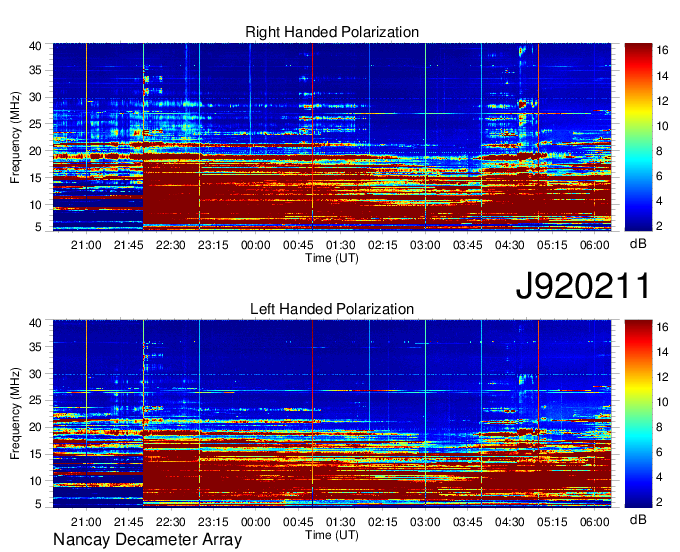Click the 03:00 tick under the bottom plot
This screenshot has width=680, height=552.
[425, 522]
